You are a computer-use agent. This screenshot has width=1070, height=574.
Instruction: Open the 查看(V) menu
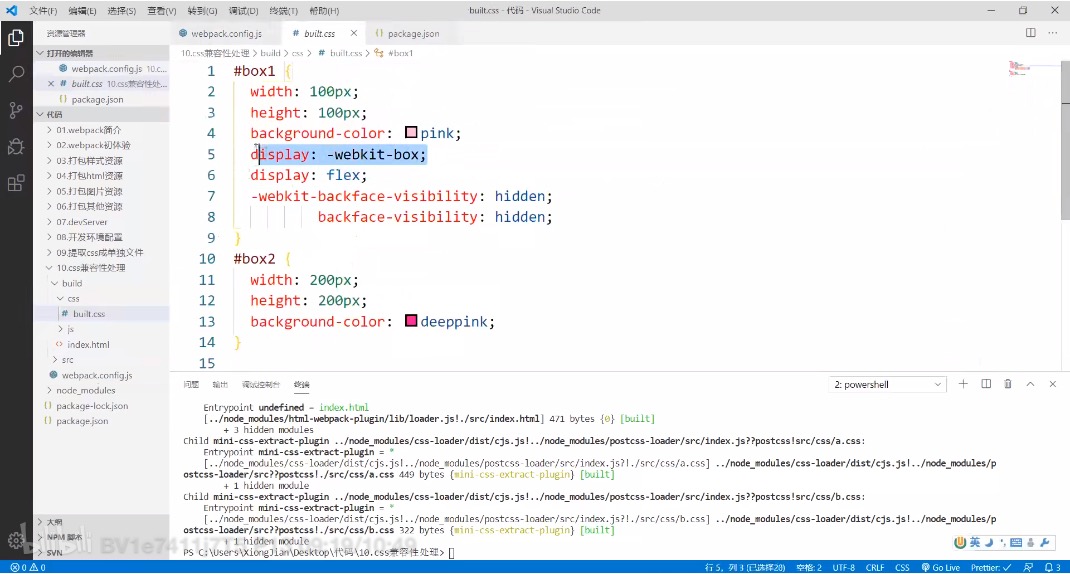click(162, 10)
